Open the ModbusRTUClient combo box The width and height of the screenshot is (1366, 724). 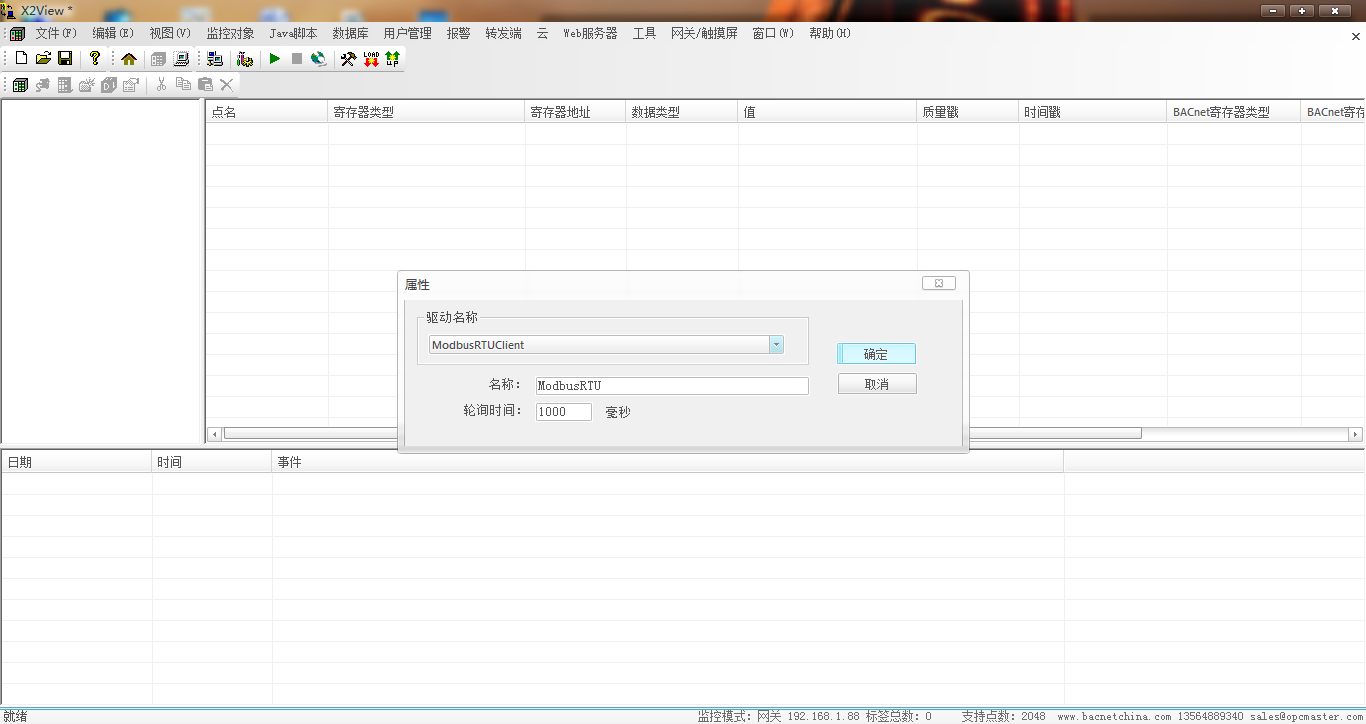(600, 345)
